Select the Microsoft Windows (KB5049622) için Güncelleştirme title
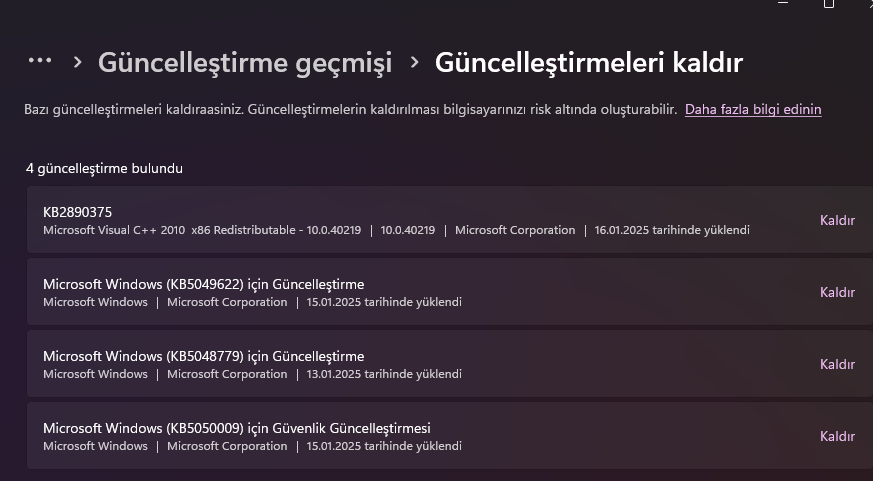The height and width of the screenshot is (481, 873). tap(203, 284)
